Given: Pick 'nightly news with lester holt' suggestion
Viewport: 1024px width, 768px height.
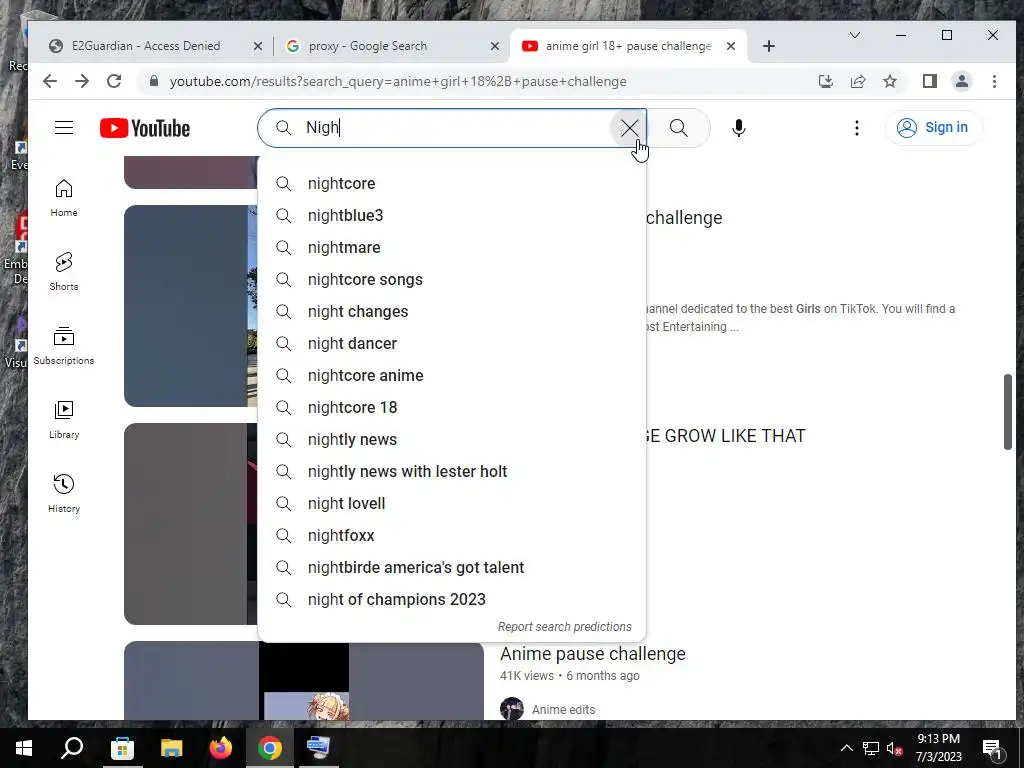Looking at the screenshot, I should [x=451, y=472].
